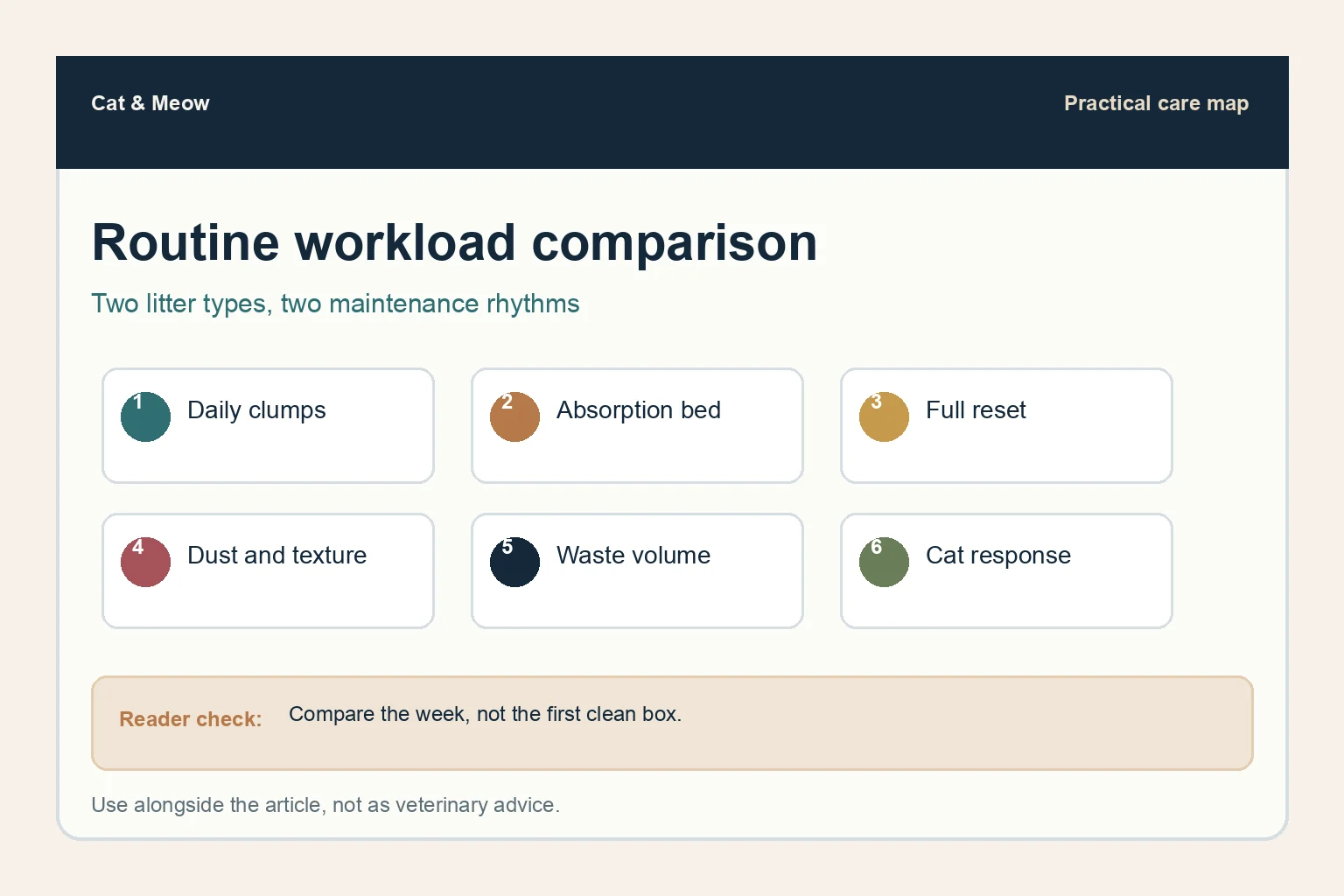
Task: Click the navy number 5 circle
Action: (x=514, y=562)
